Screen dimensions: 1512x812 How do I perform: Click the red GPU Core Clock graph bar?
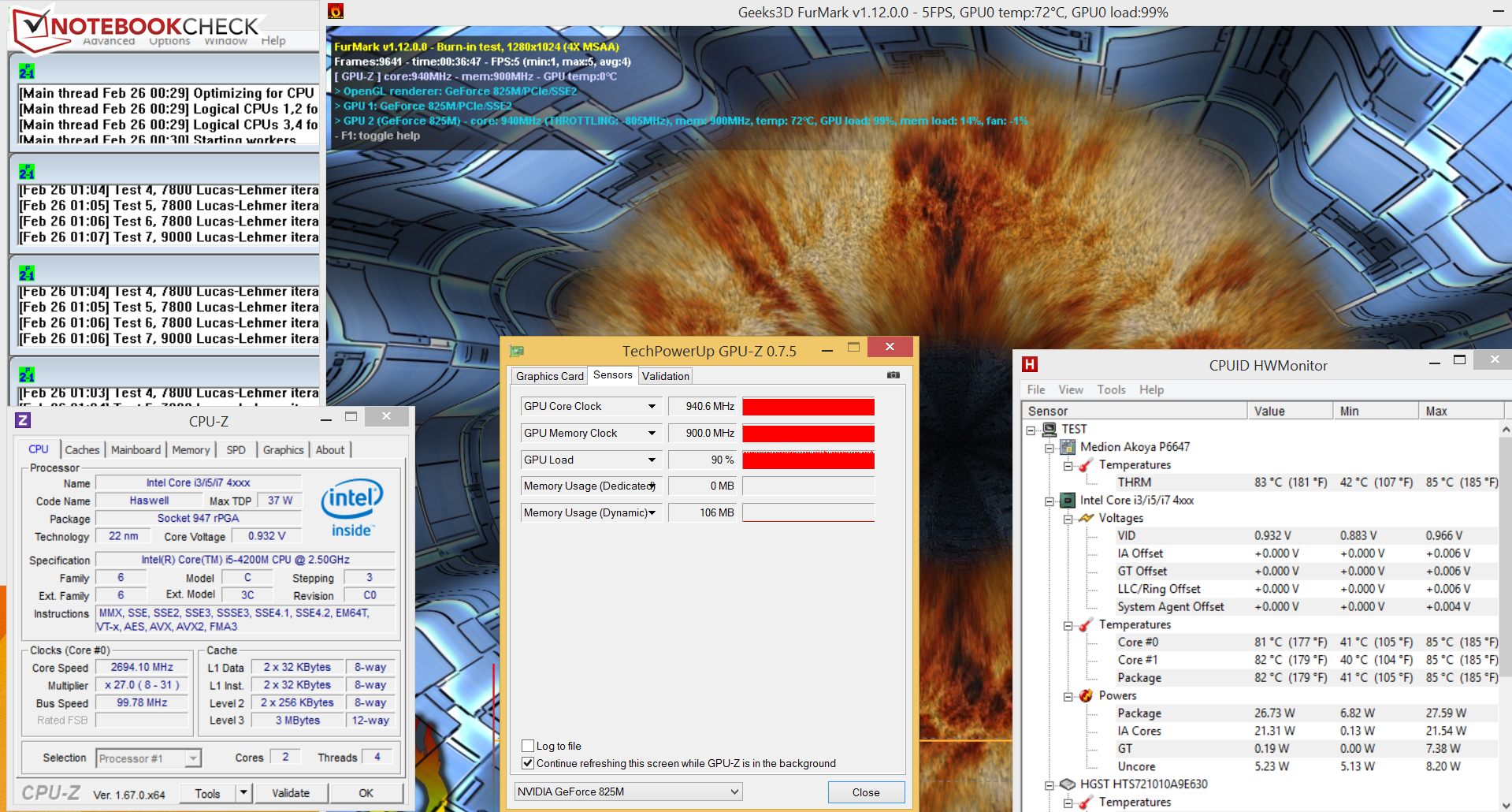click(808, 407)
